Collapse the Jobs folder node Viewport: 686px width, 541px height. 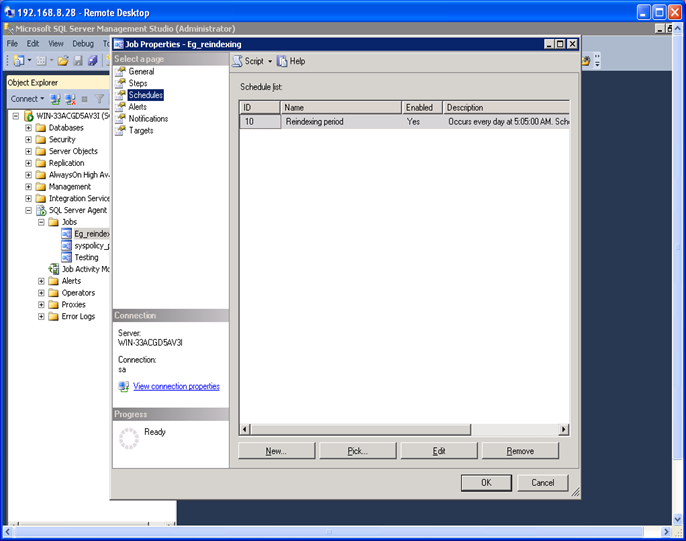pyautogui.click(x=41, y=222)
